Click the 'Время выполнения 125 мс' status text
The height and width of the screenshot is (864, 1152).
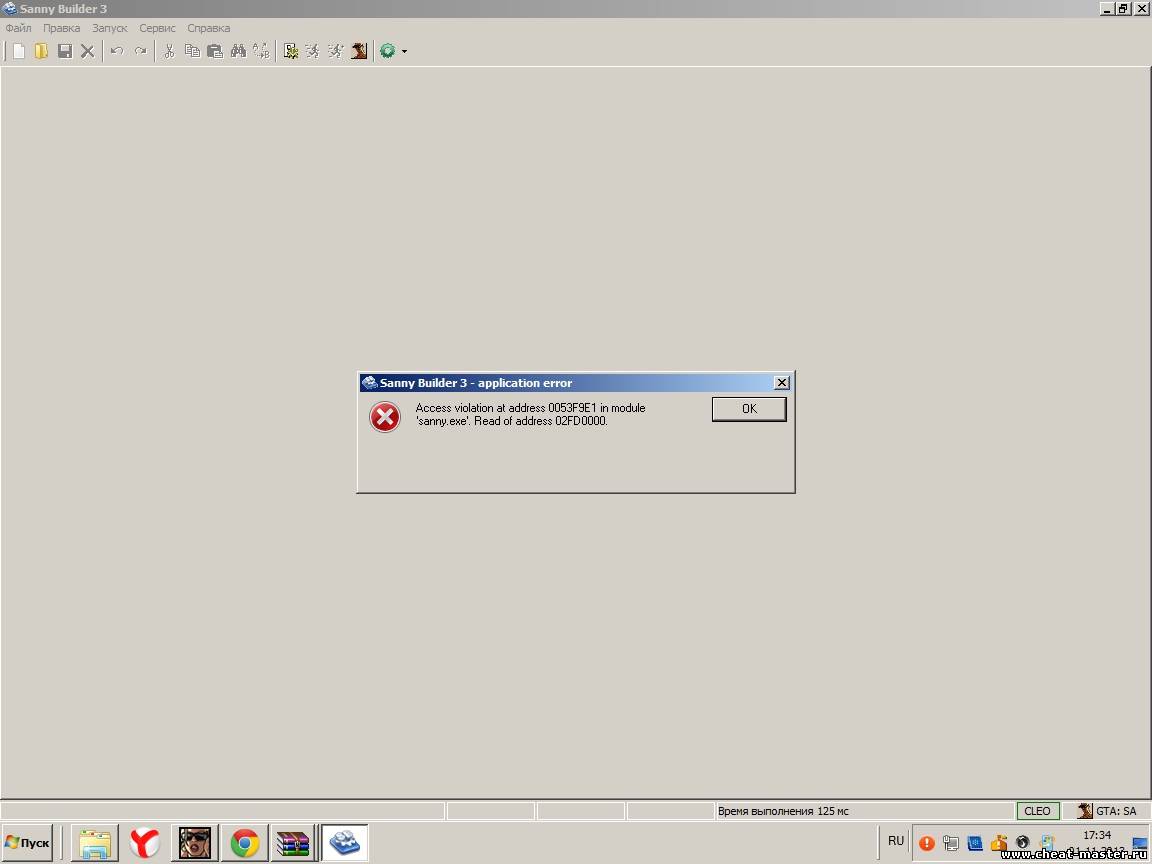pyautogui.click(x=783, y=811)
